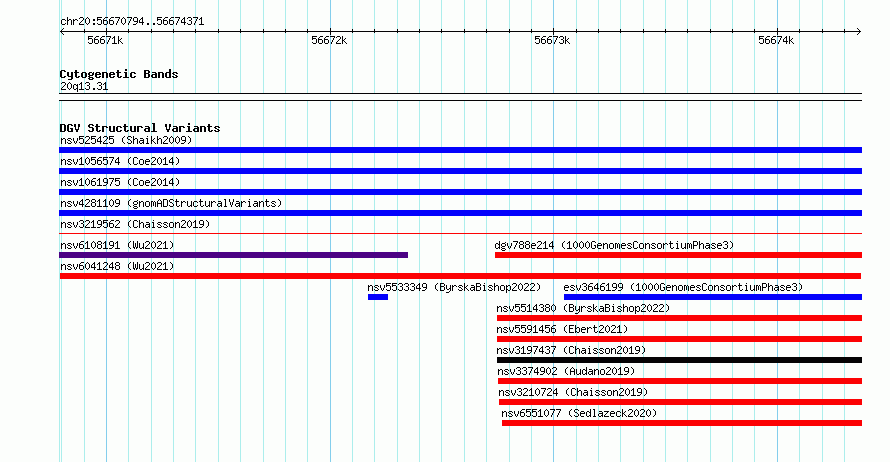
Task: Select the red bar under nsv5514380
Action: coord(679,318)
